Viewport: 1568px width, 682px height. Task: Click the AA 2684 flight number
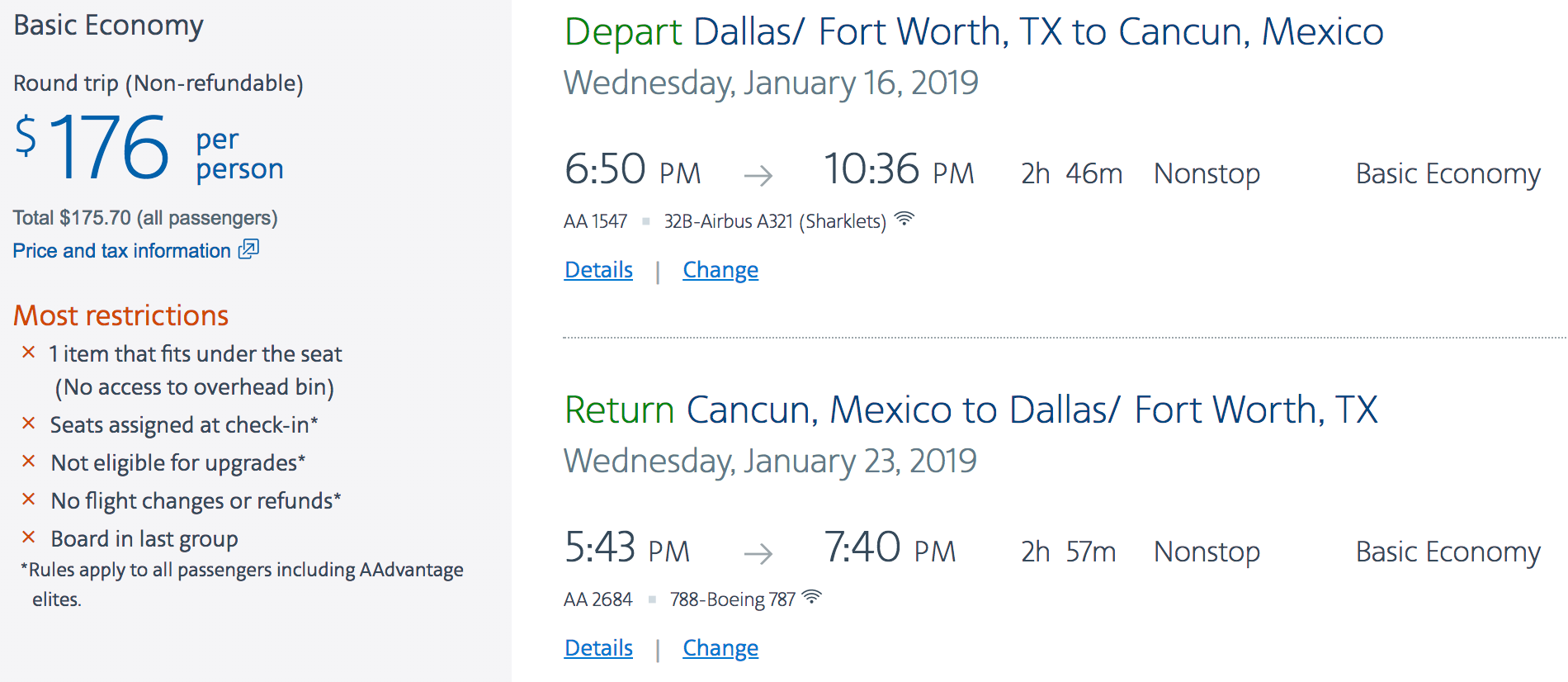pyautogui.click(x=597, y=599)
